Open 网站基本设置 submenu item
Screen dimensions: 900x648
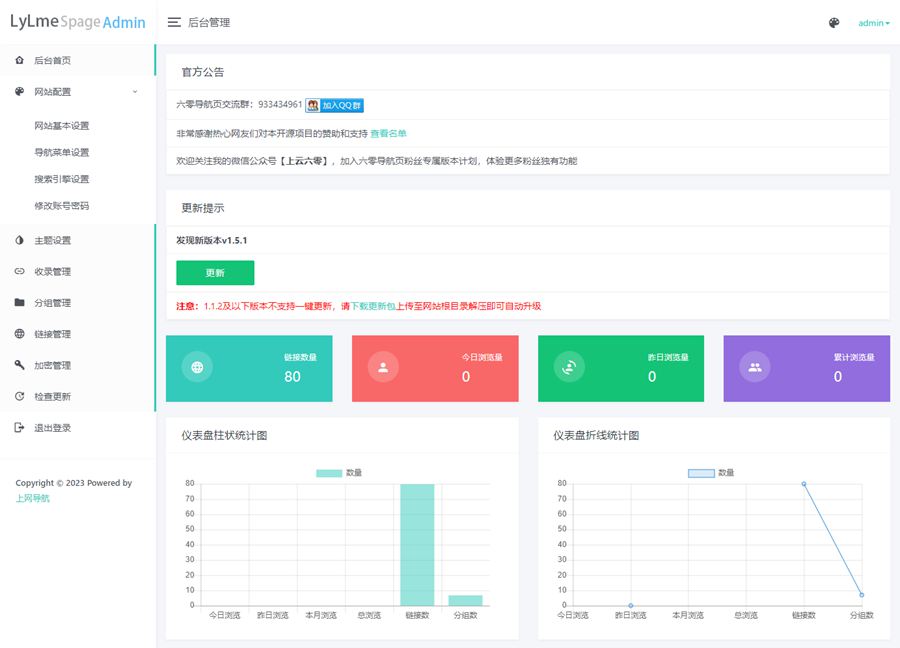tap(61, 126)
